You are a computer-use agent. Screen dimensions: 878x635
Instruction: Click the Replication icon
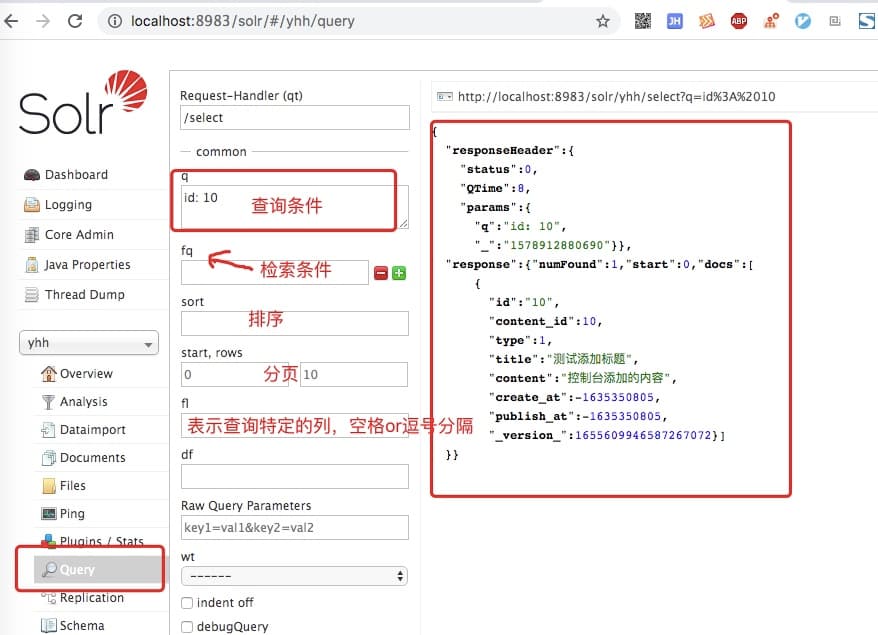pos(49,597)
